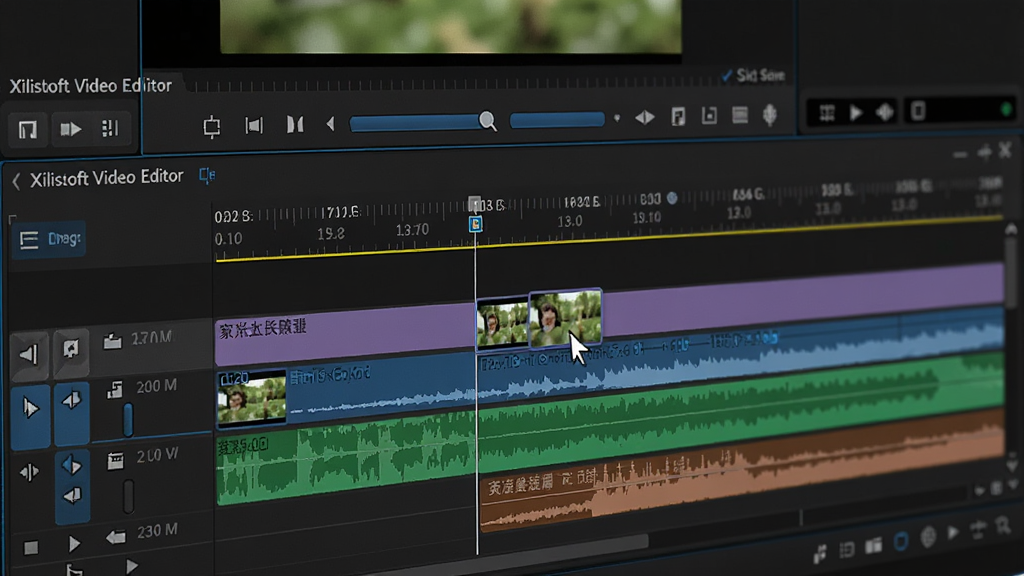This screenshot has height=576, width=1024.
Task: Click the folder icon beside 170 M track
Action: (x=112, y=341)
